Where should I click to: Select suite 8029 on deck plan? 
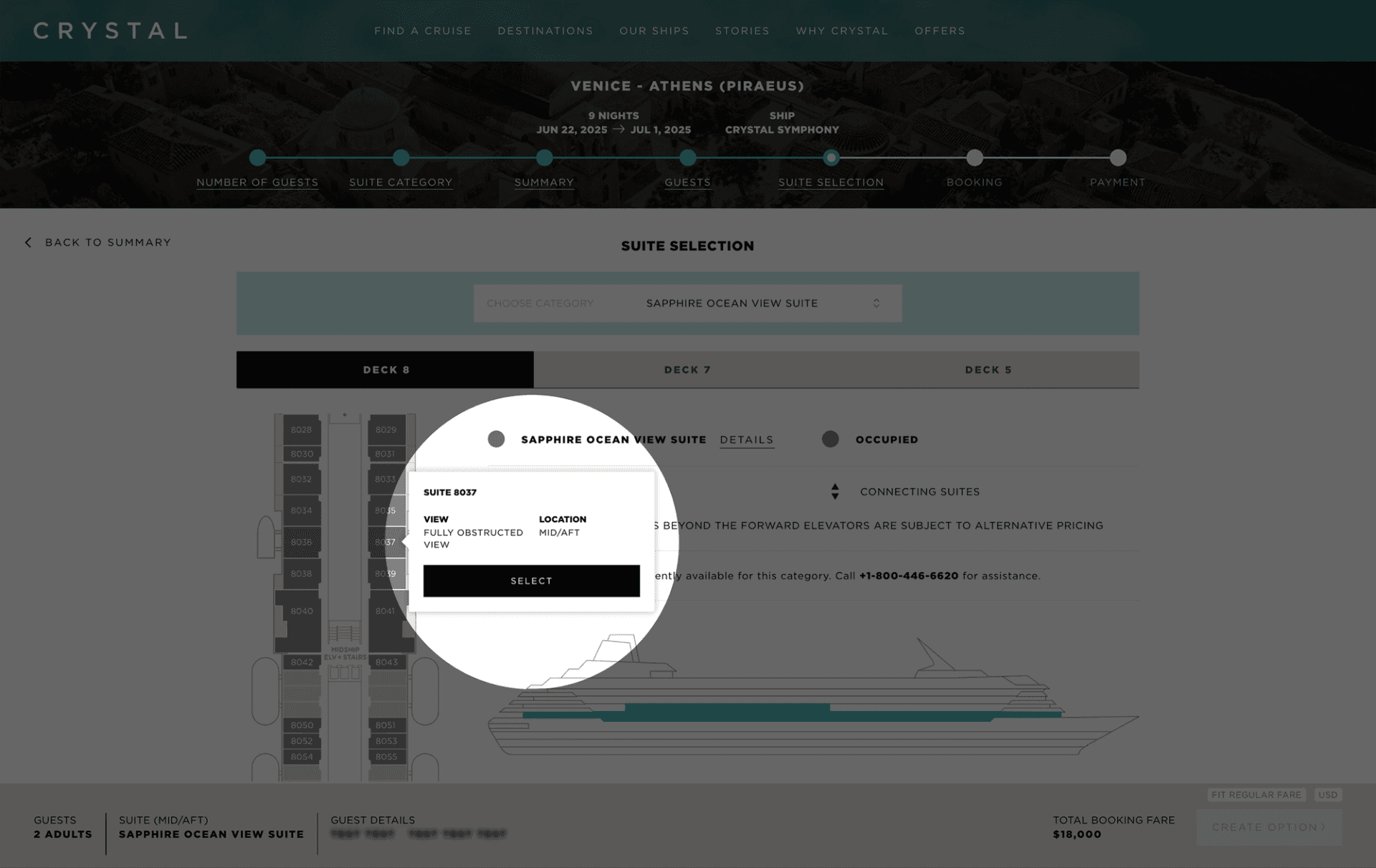tap(386, 430)
